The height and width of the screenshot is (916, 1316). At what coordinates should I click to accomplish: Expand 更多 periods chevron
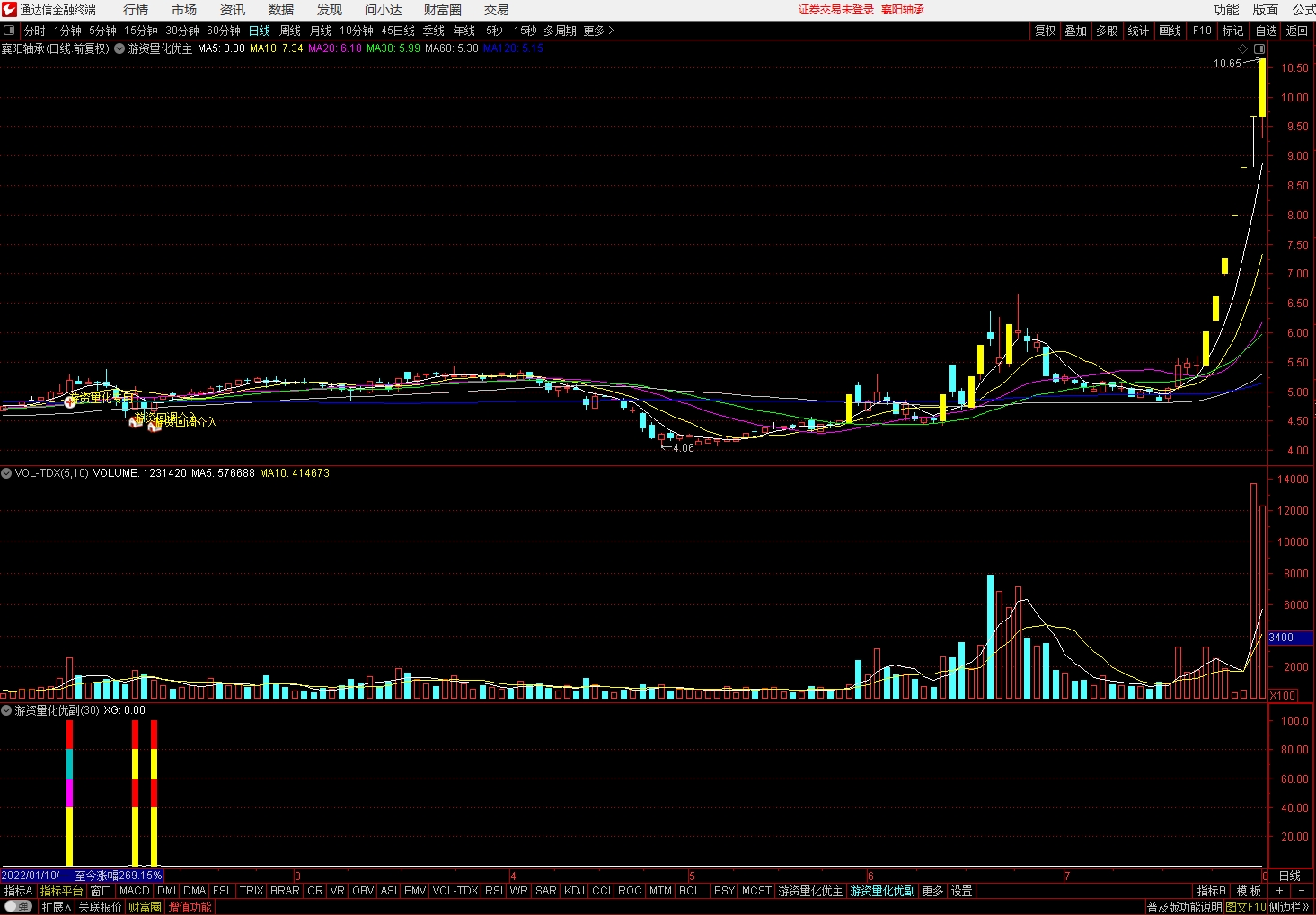tap(599, 31)
